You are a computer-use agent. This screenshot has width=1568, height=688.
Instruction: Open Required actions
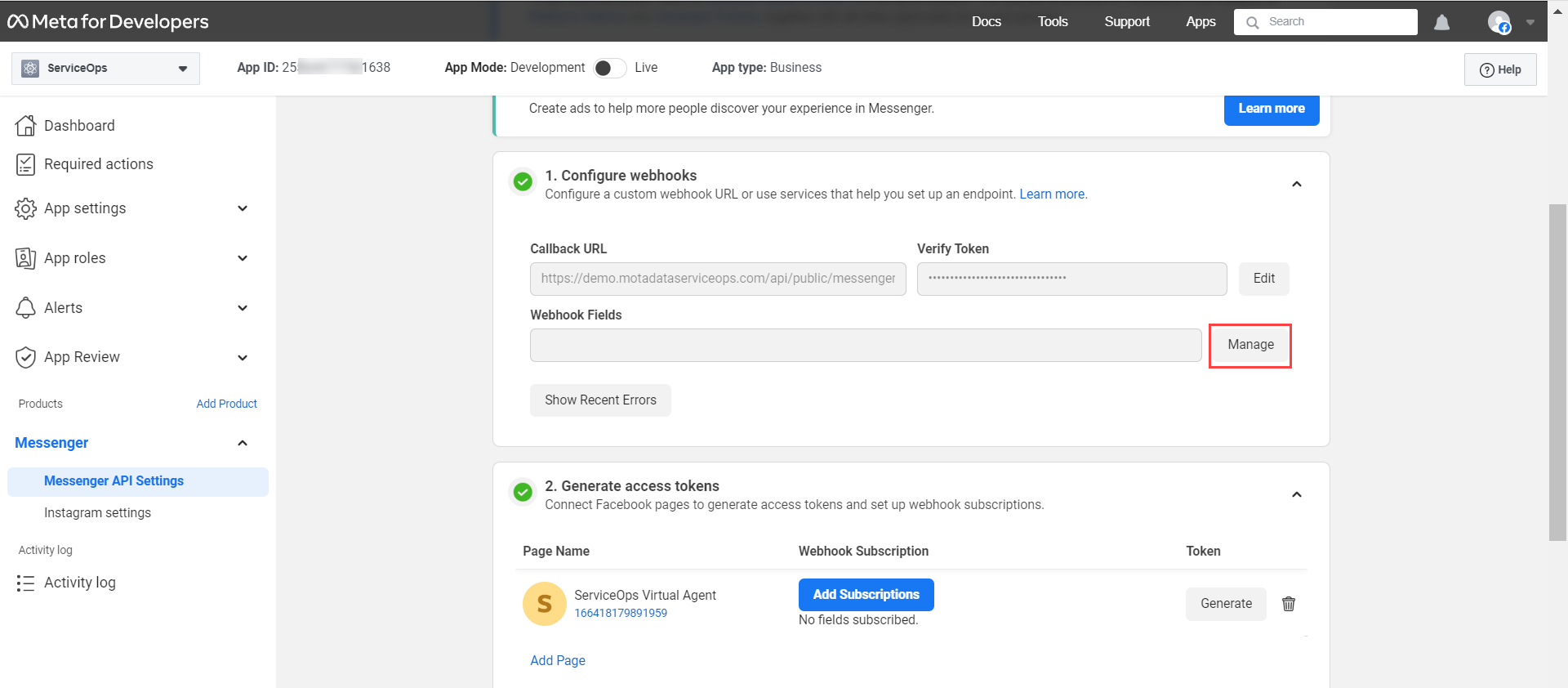(x=99, y=164)
